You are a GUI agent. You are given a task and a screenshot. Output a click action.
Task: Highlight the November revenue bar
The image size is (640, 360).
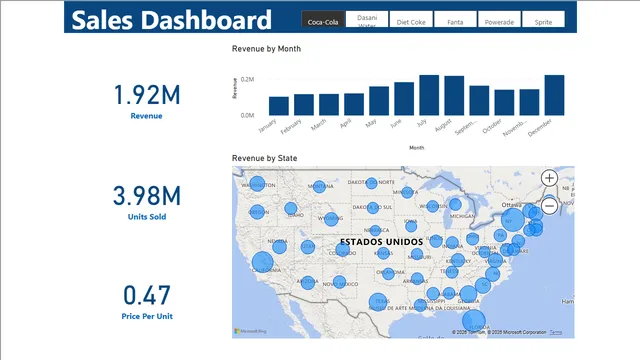[x=529, y=102]
